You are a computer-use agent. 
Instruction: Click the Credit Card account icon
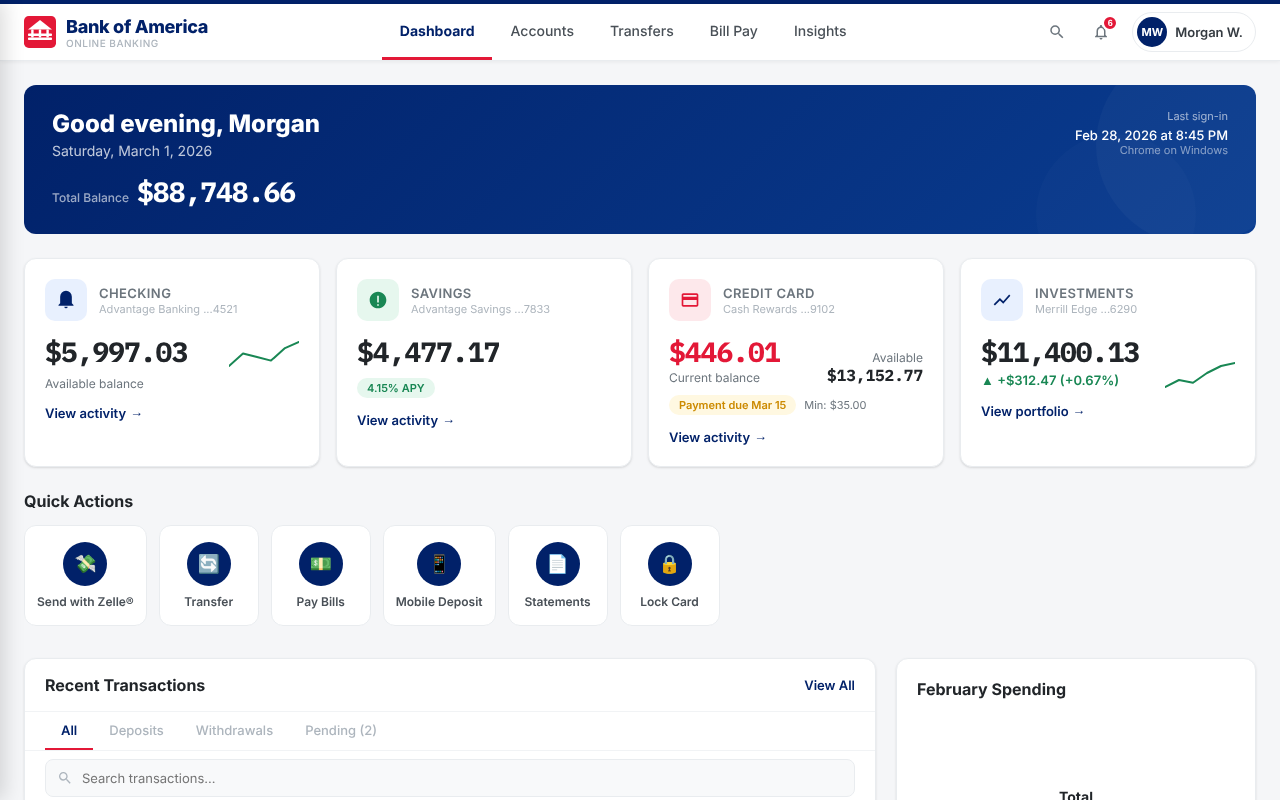[690, 300]
